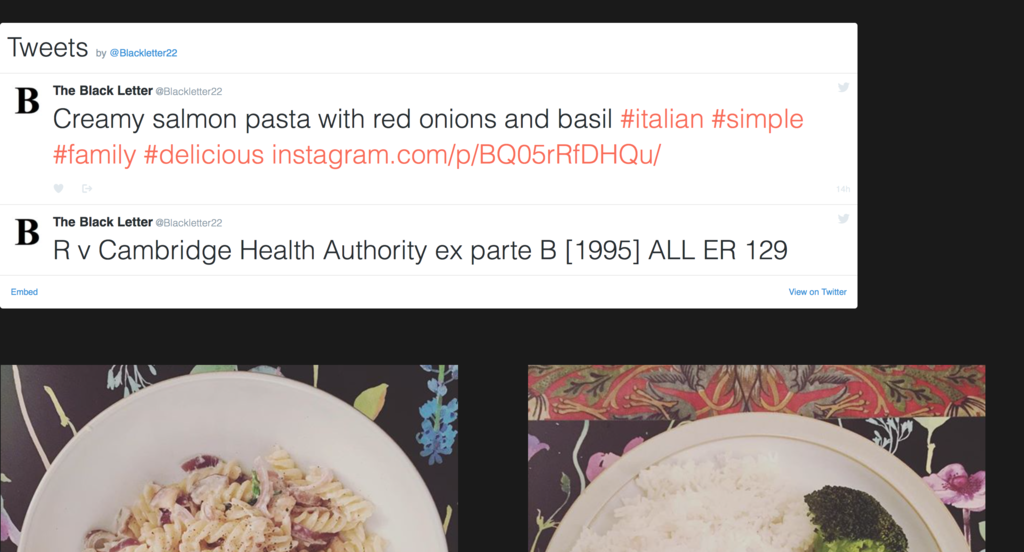Image resolution: width=1024 pixels, height=552 pixels.
Task: Open the salmon pasta photo thumbnail
Action: pyautogui.click(x=229, y=459)
